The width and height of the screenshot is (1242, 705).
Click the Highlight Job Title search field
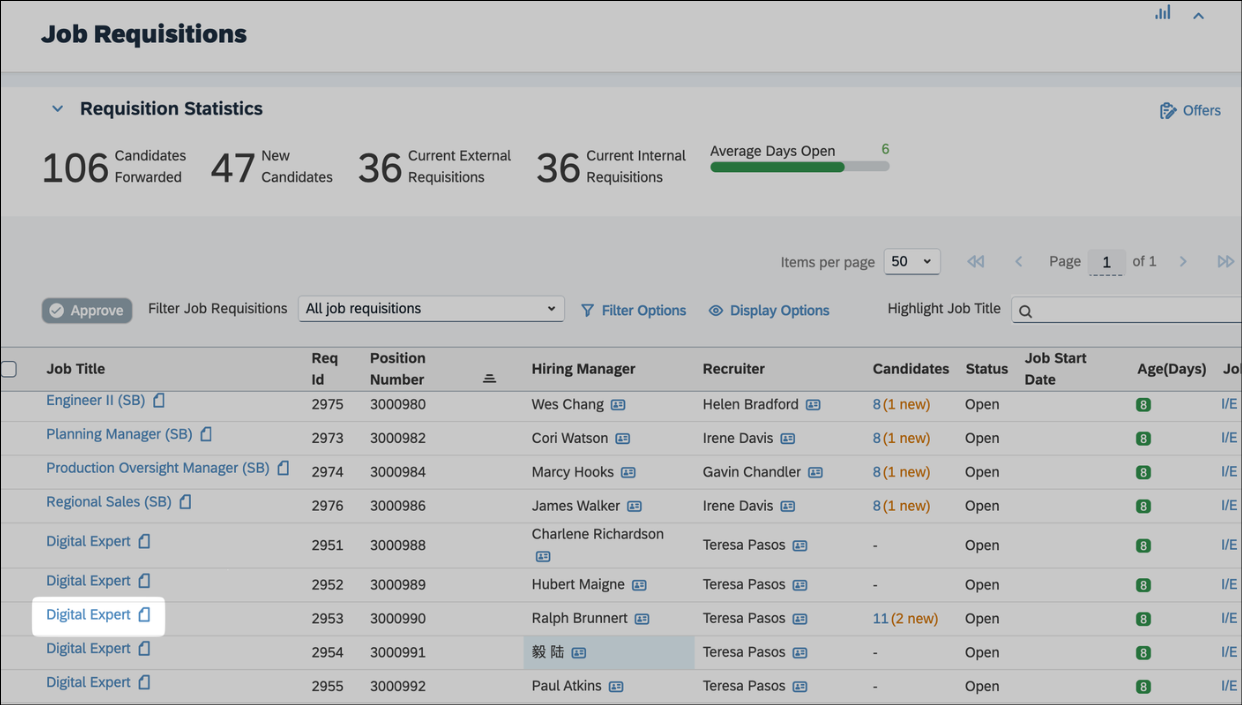coord(1127,310)
